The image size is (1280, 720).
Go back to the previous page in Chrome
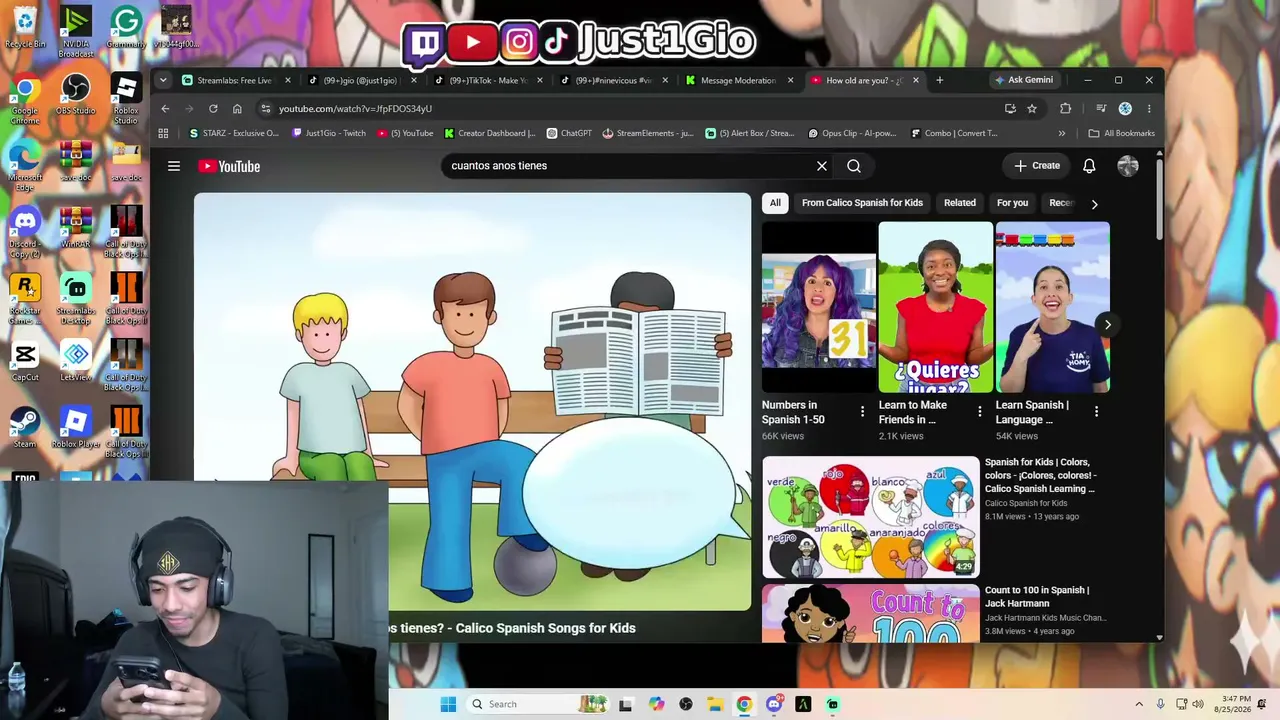[x=165, y=108]
